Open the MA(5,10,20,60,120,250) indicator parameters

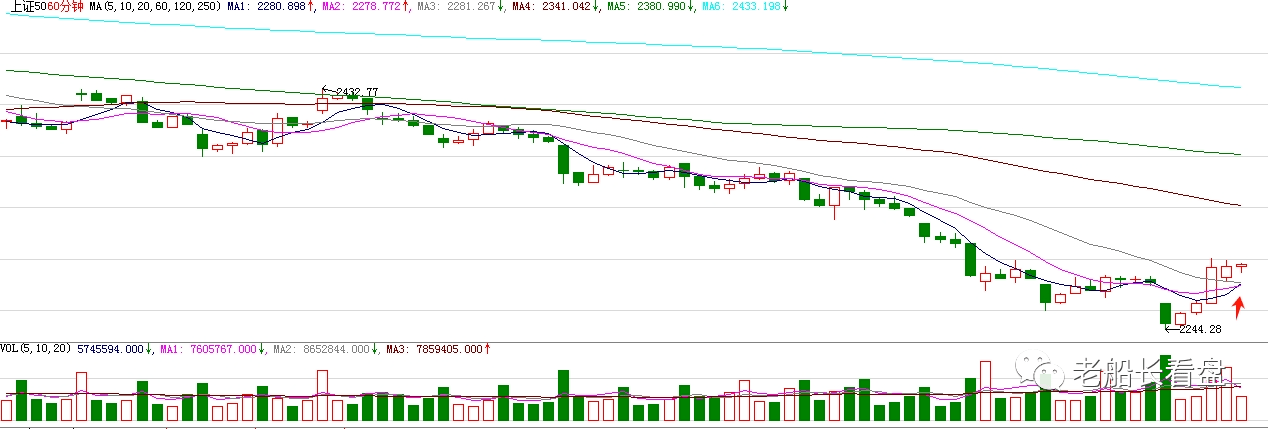tap(154, 6)
